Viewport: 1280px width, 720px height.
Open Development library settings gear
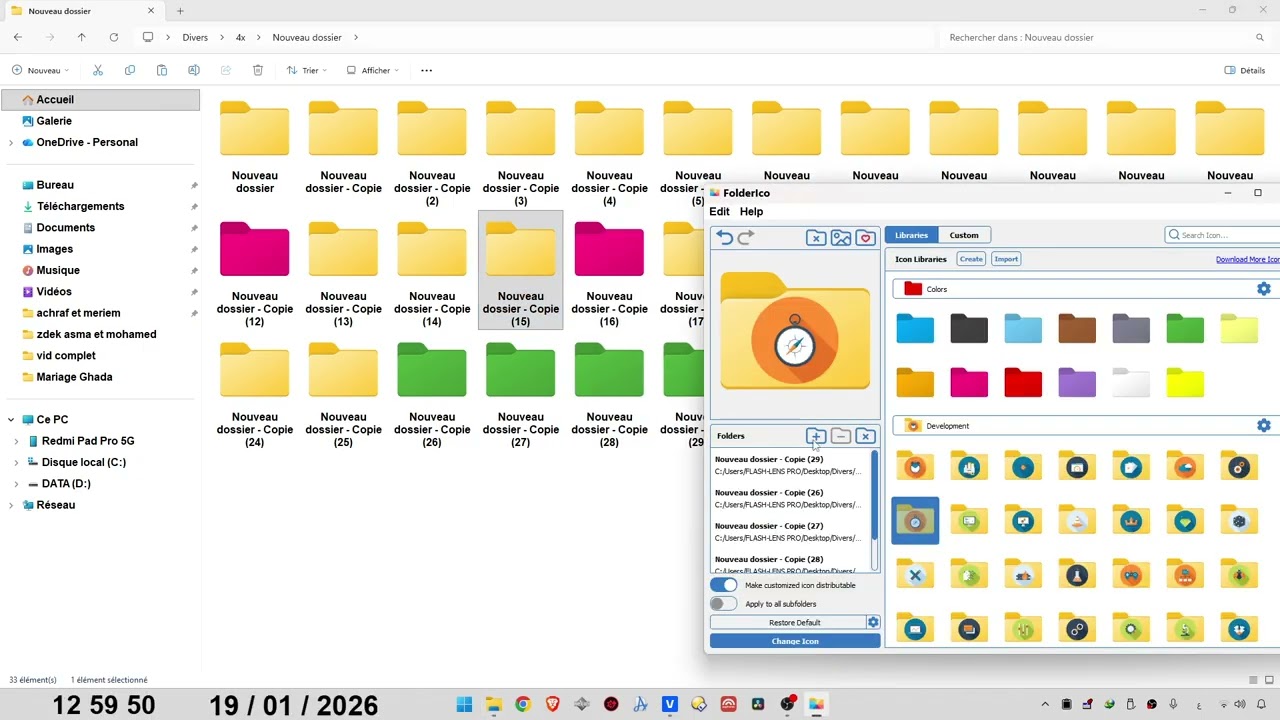click(1264, 426)
